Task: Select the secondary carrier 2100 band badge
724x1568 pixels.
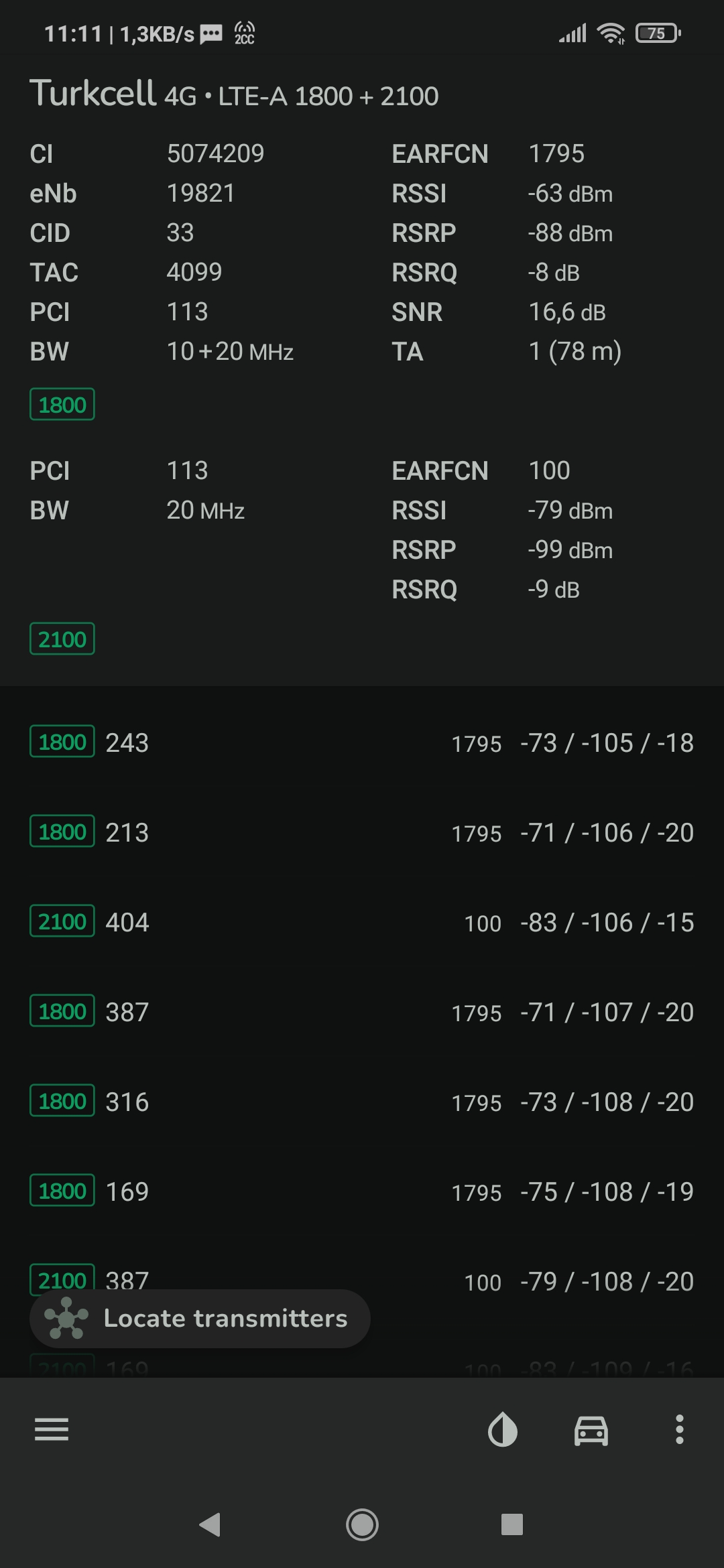Action: click(x=62, y=639)
